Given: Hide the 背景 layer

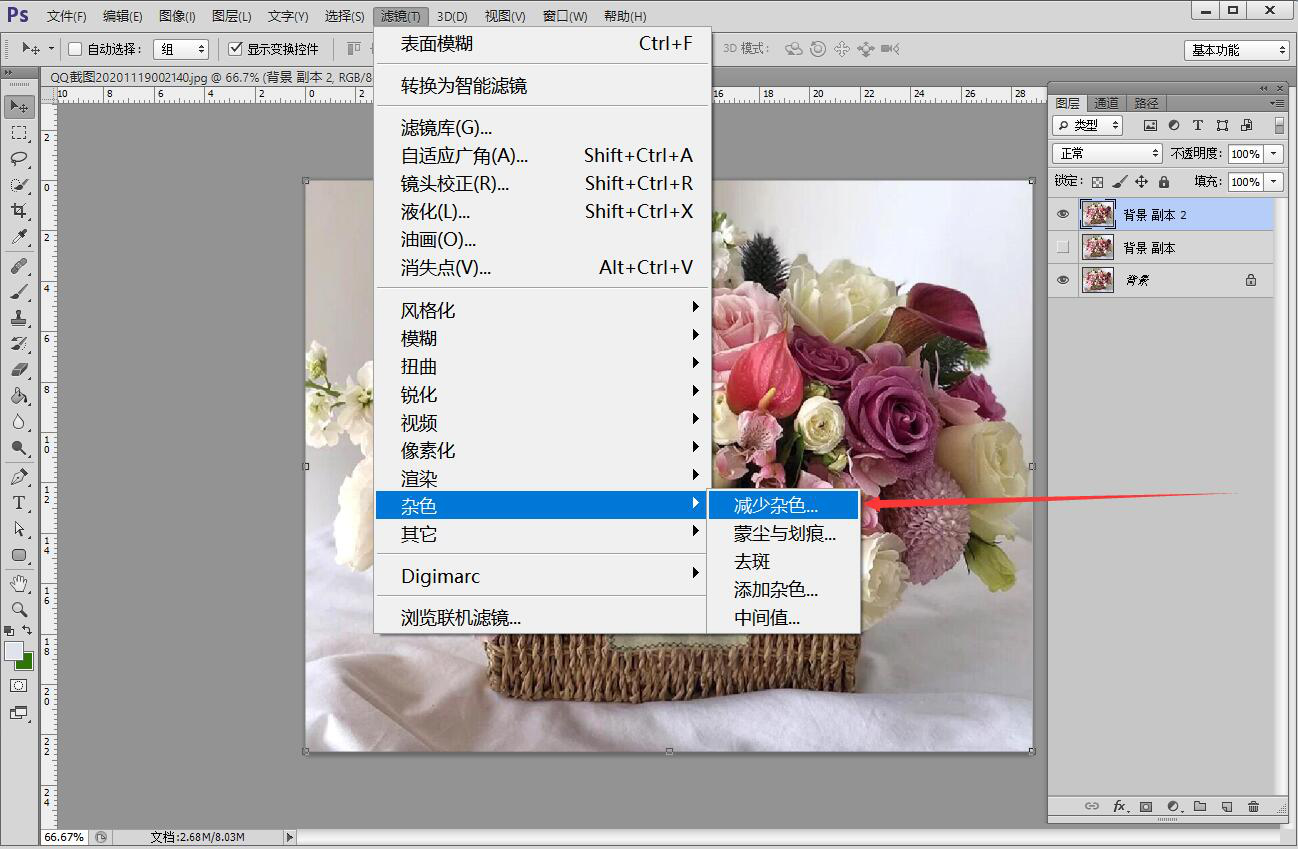Looking at the screenshot, I should (1063, 280).
